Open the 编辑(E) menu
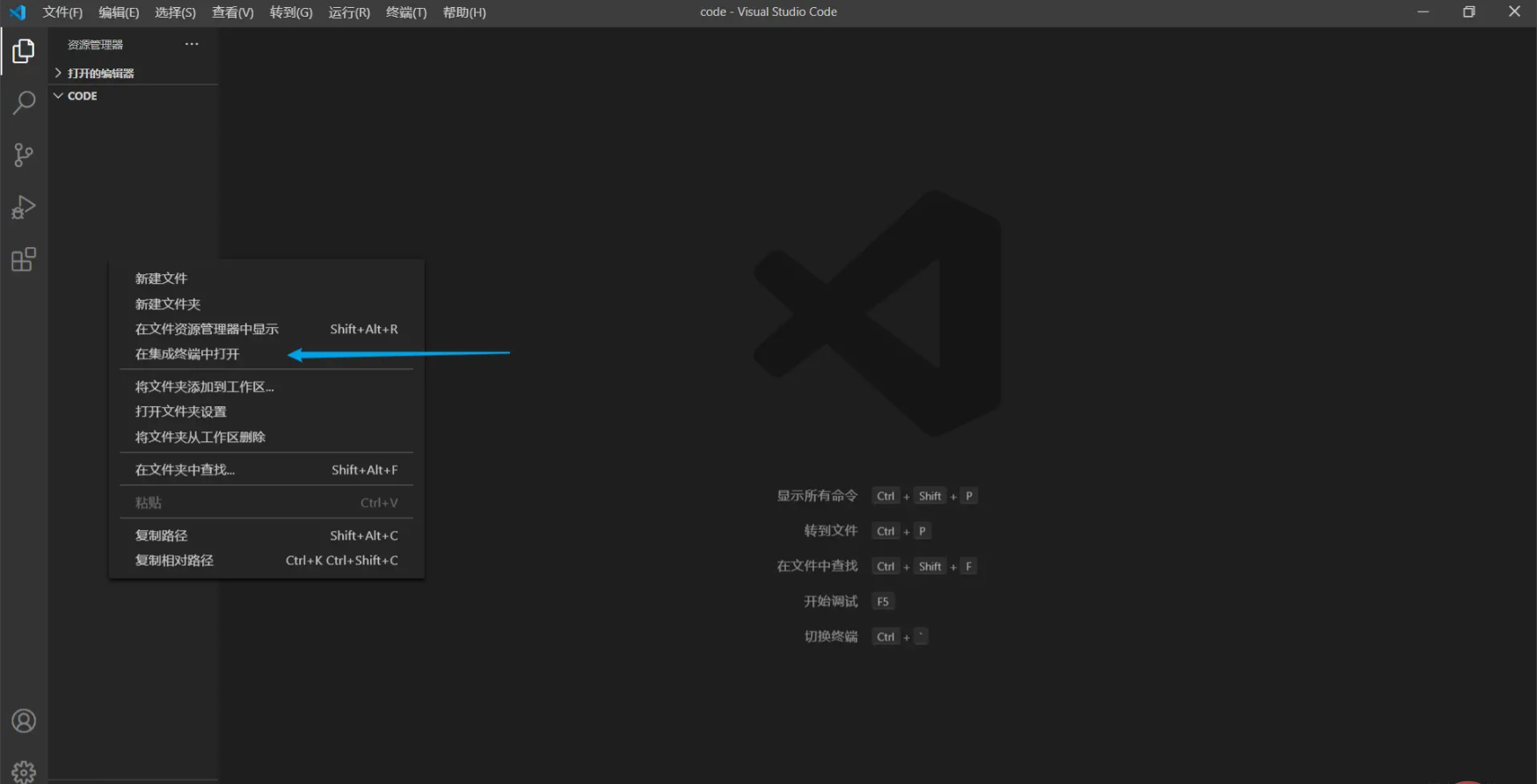The height and width of the screenshot is (784, 1537). 119,12
